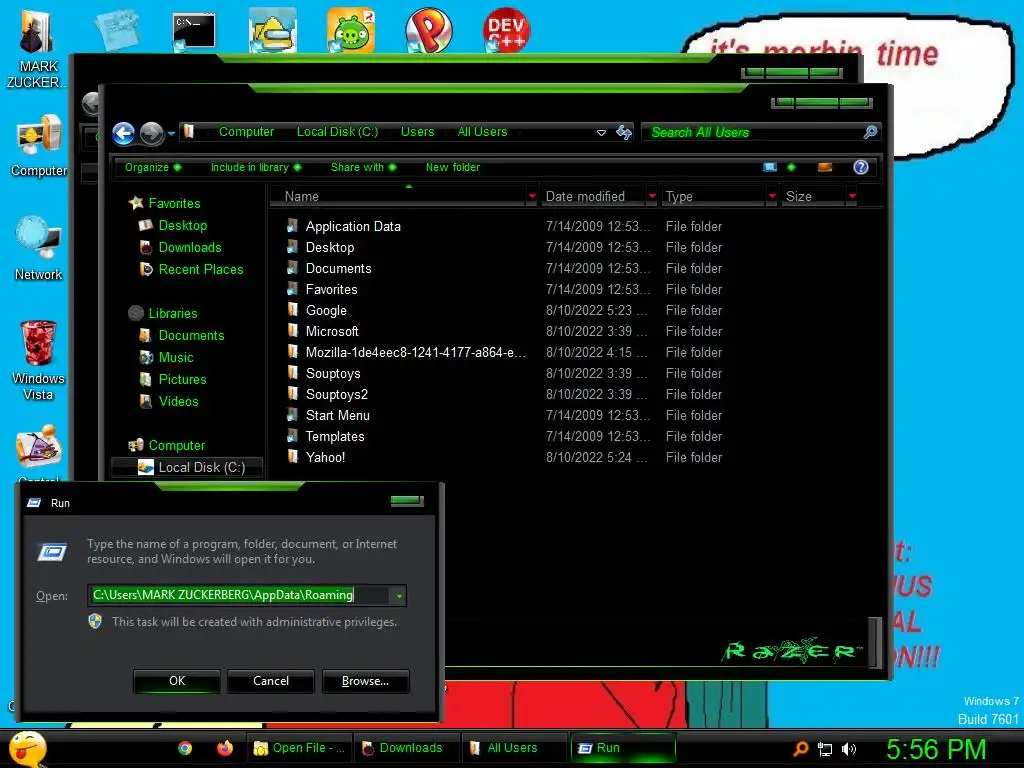Launch the Dev-C++ desktop shortcut
The width and height of the screenshot is (1024, 768).
(506, 30)
